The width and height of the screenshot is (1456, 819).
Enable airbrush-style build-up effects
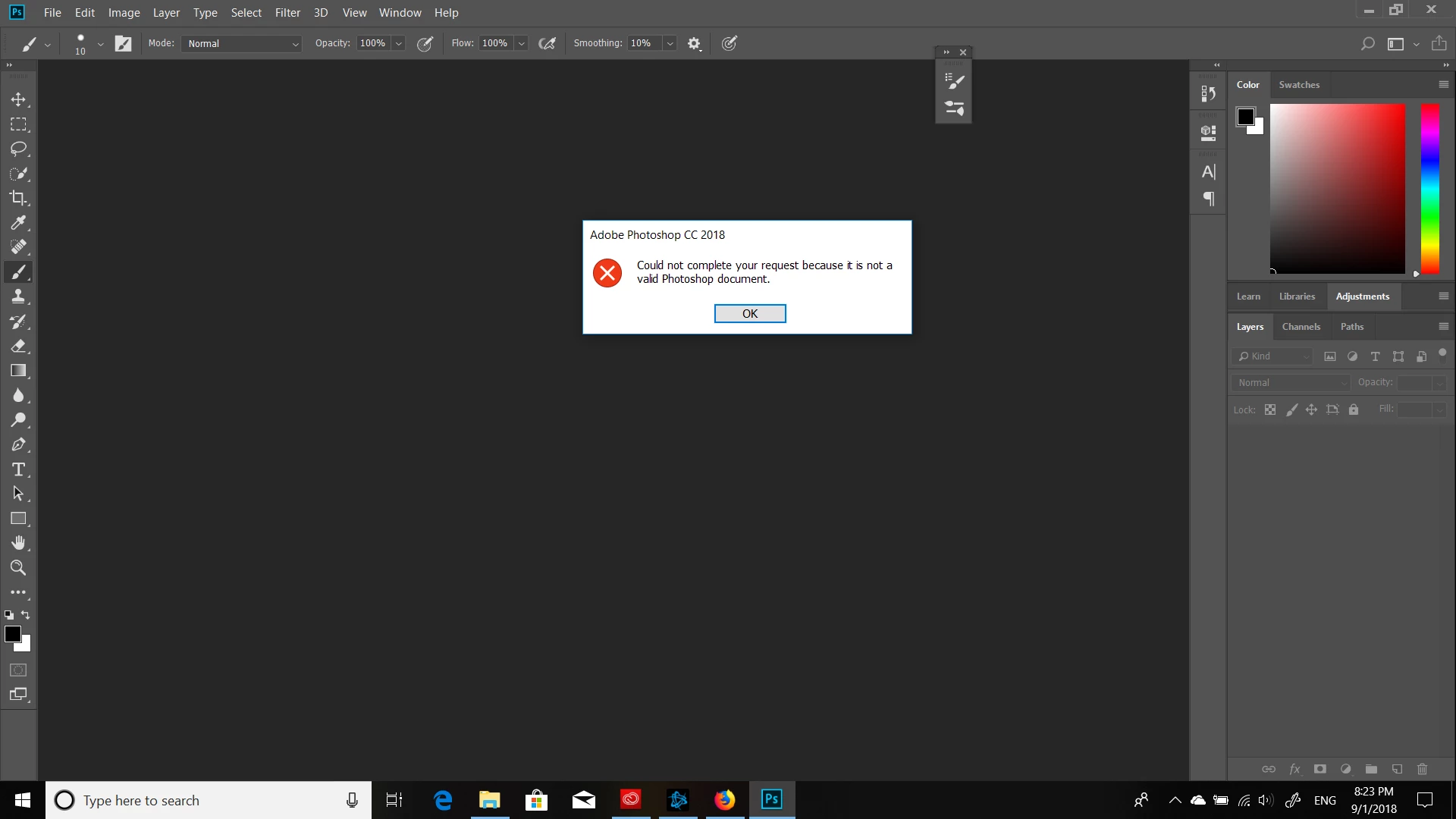pyautogui.click(x=547, y=43)
